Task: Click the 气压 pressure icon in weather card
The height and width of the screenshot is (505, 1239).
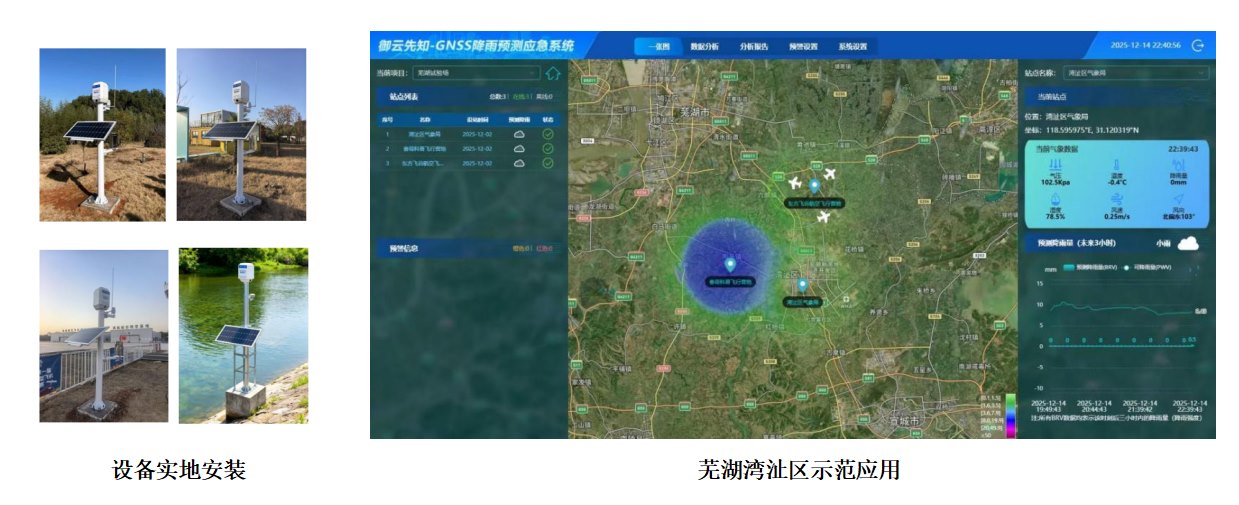Action: click(x=1056, y=165)
